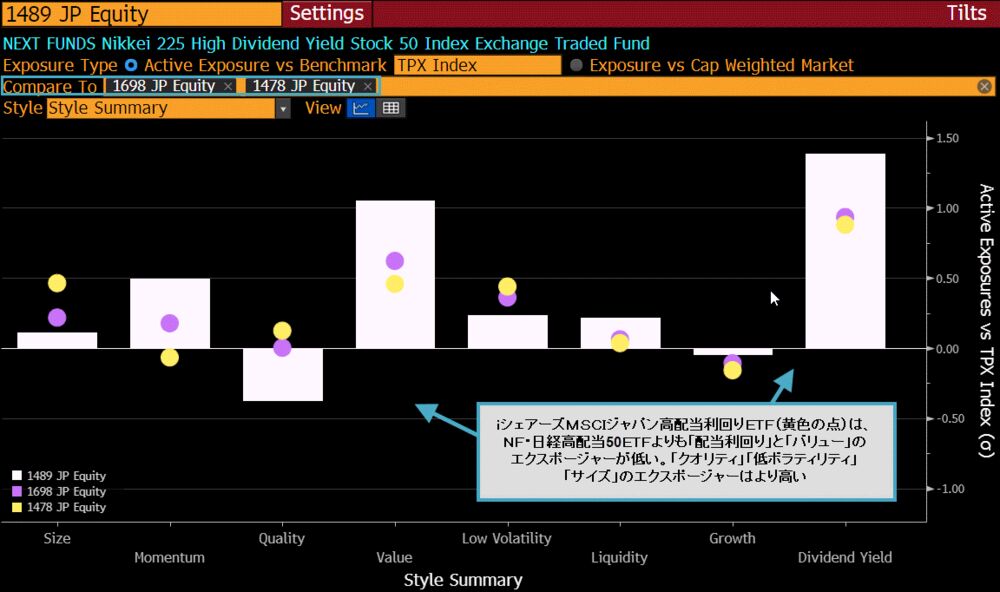Select Active Exposure vs Benchmark radio
This screenshot has width=1000, height=592.
[x=131, y=65]
